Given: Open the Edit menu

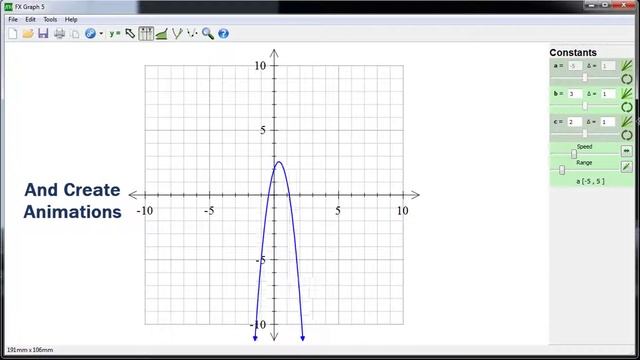Looking at the screenshot, I should coord(30,19).
